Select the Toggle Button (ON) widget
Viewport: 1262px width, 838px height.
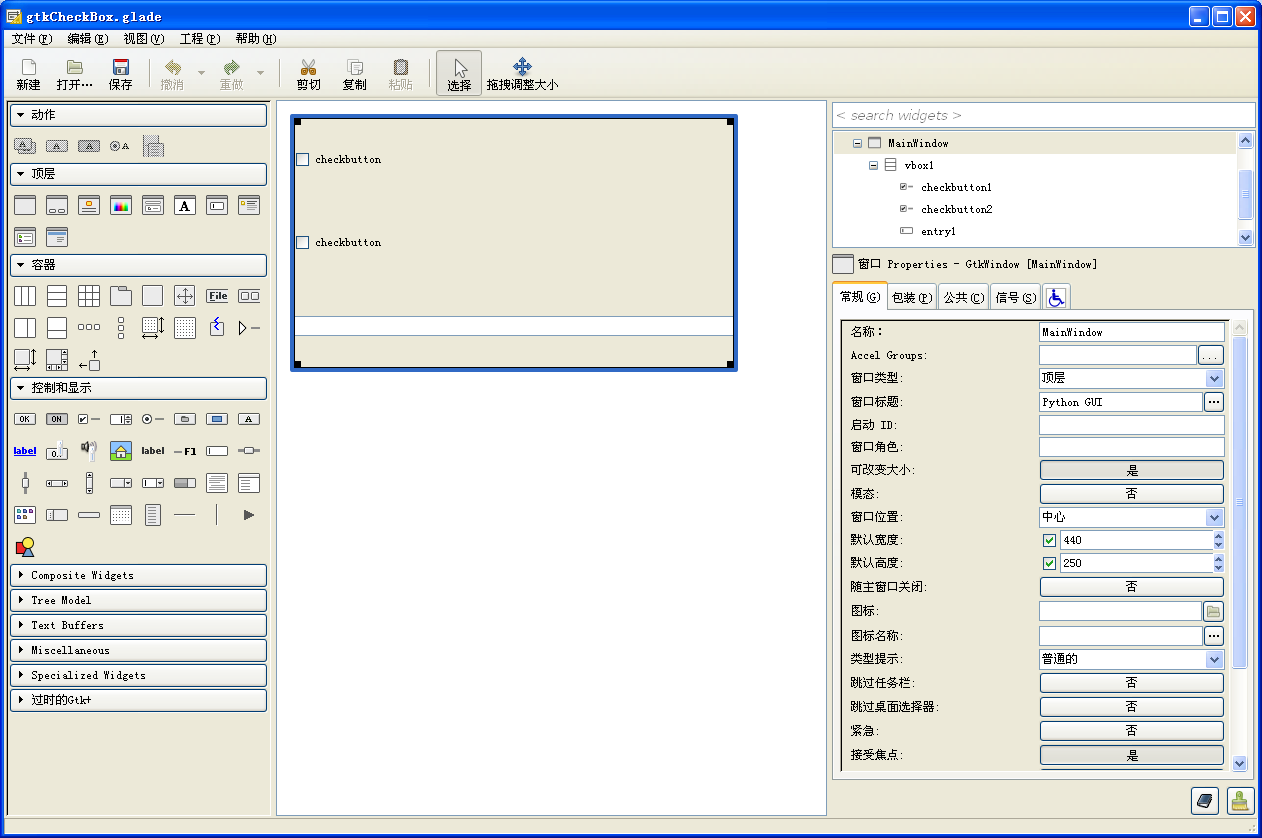point(57,419)
